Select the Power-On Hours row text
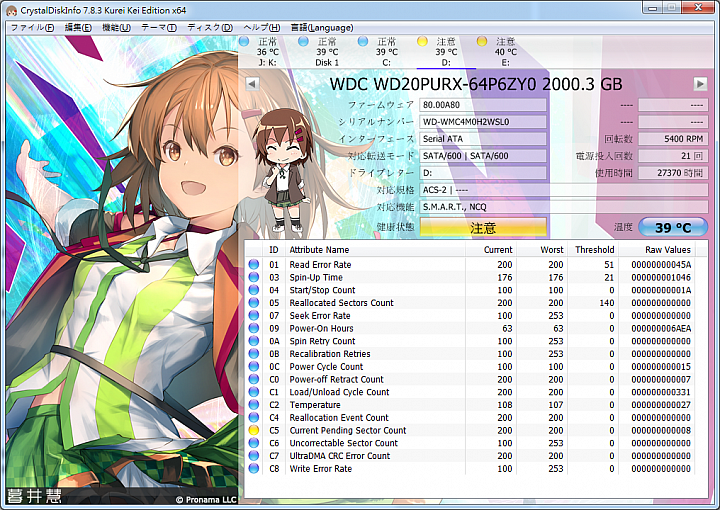Screen dimensions: 720x510 click(x=321, y=328)
